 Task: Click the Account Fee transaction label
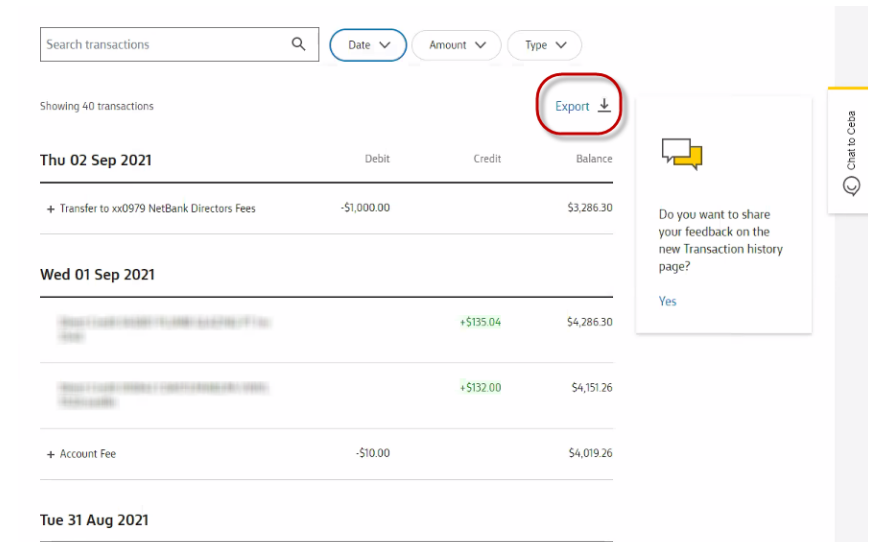pos(88,454)
